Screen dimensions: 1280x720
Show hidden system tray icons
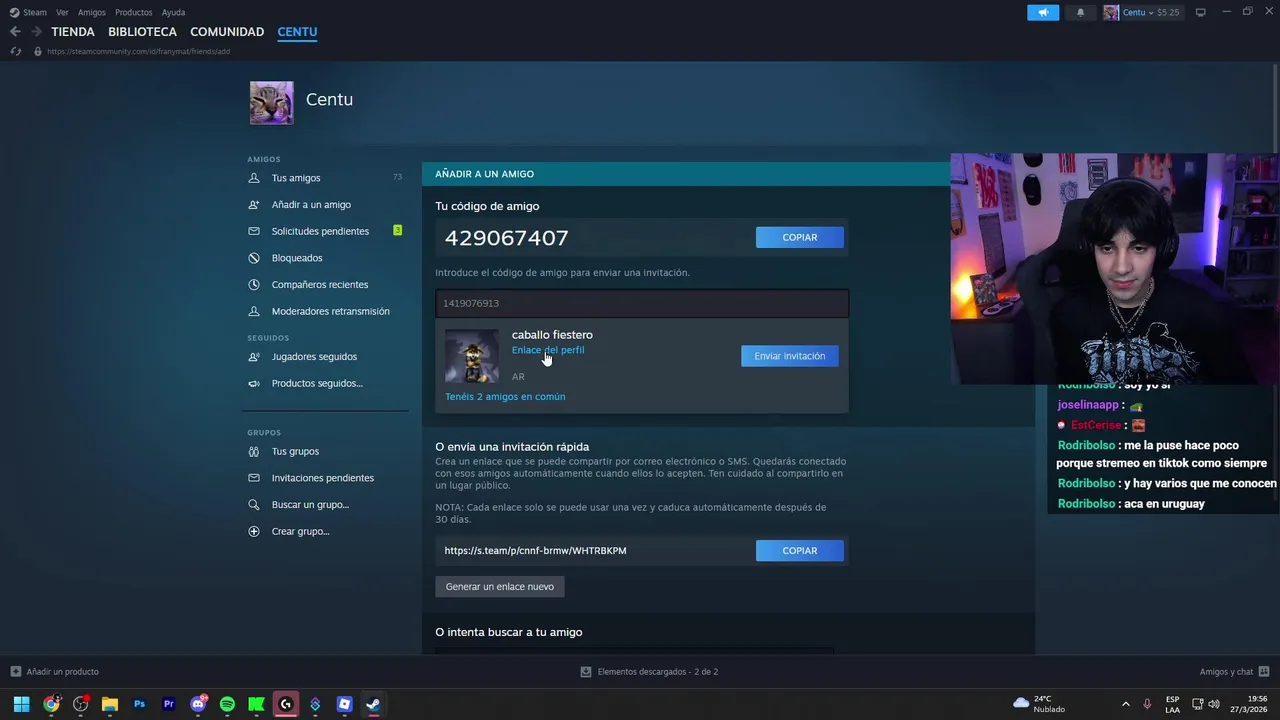click(x=1126, y=704)
